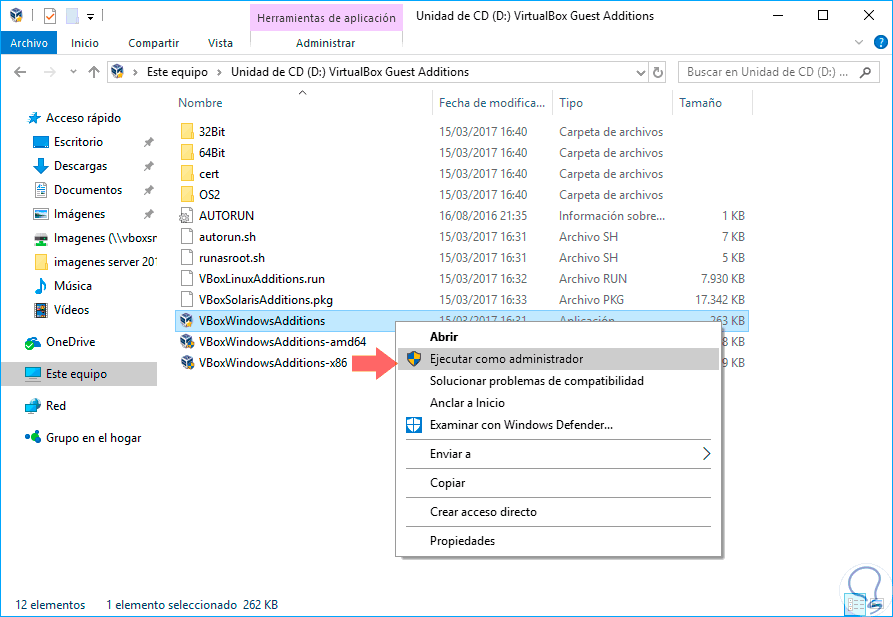893x617 pixels.
Task: Switch to the Vista ribbon tab
Action: (x=220, y=43)
